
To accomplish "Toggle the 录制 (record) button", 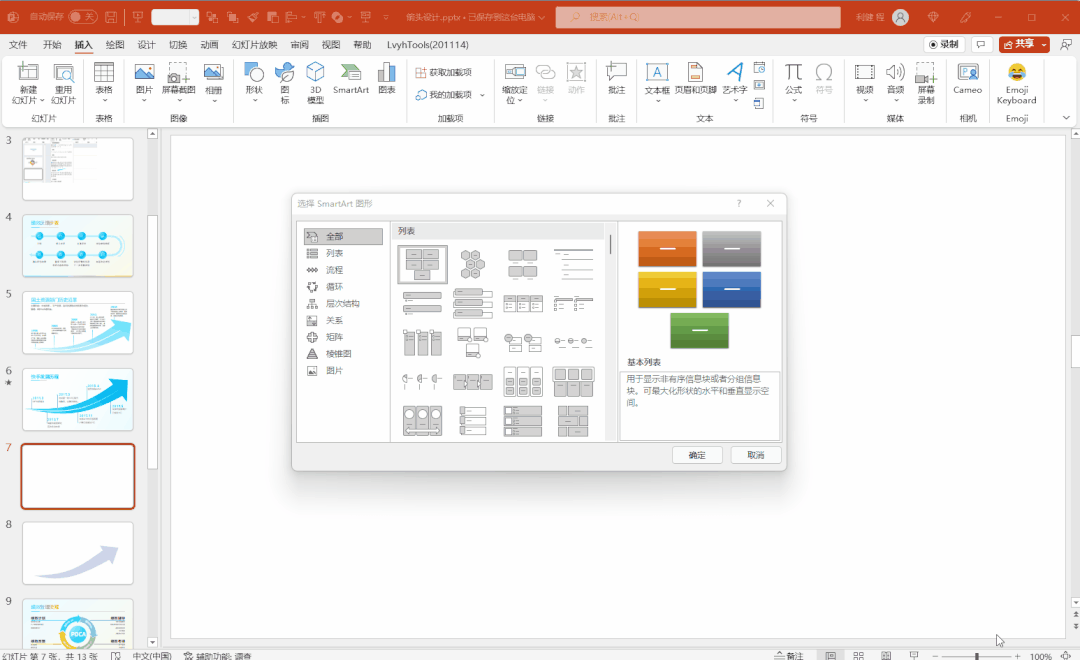I will (944, 44).
